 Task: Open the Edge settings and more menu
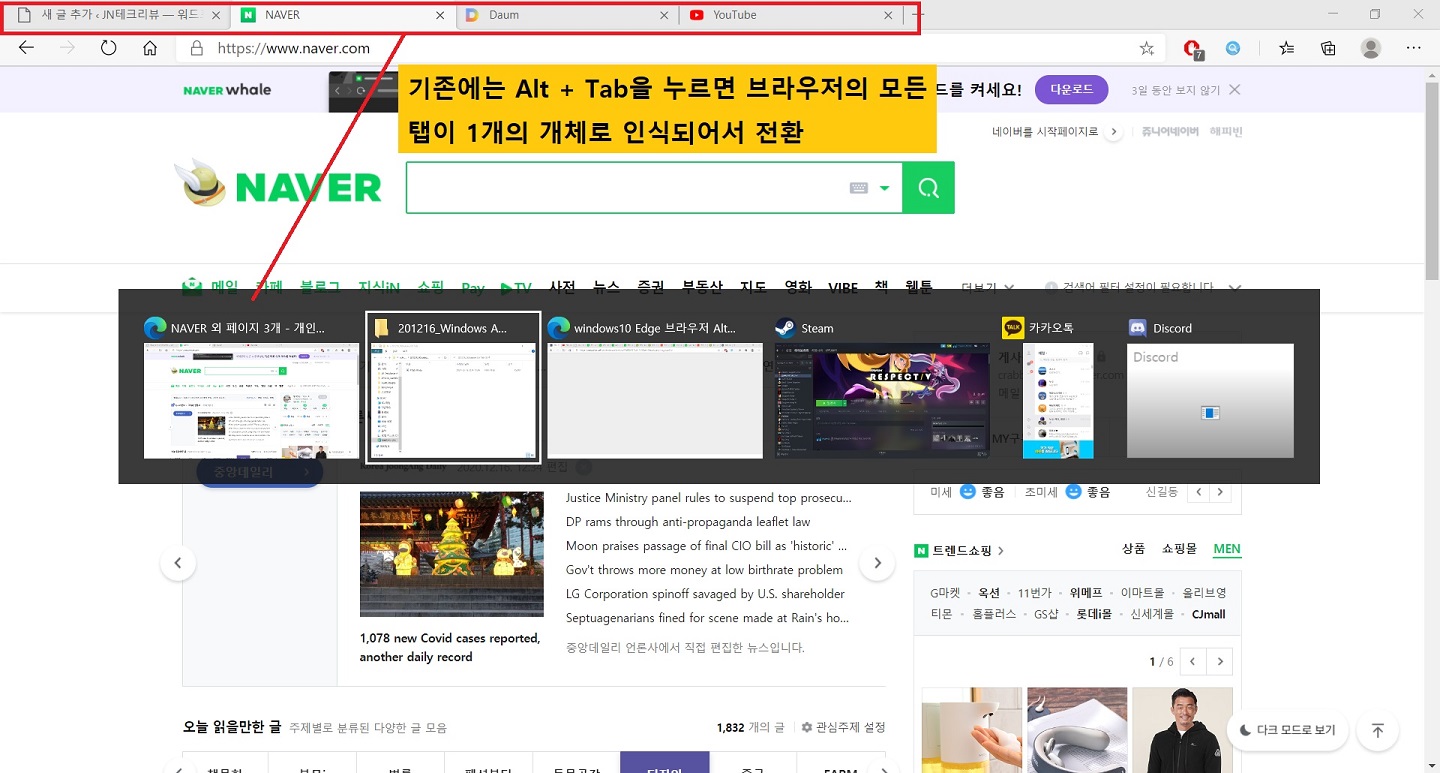[x=1413, y=48]
